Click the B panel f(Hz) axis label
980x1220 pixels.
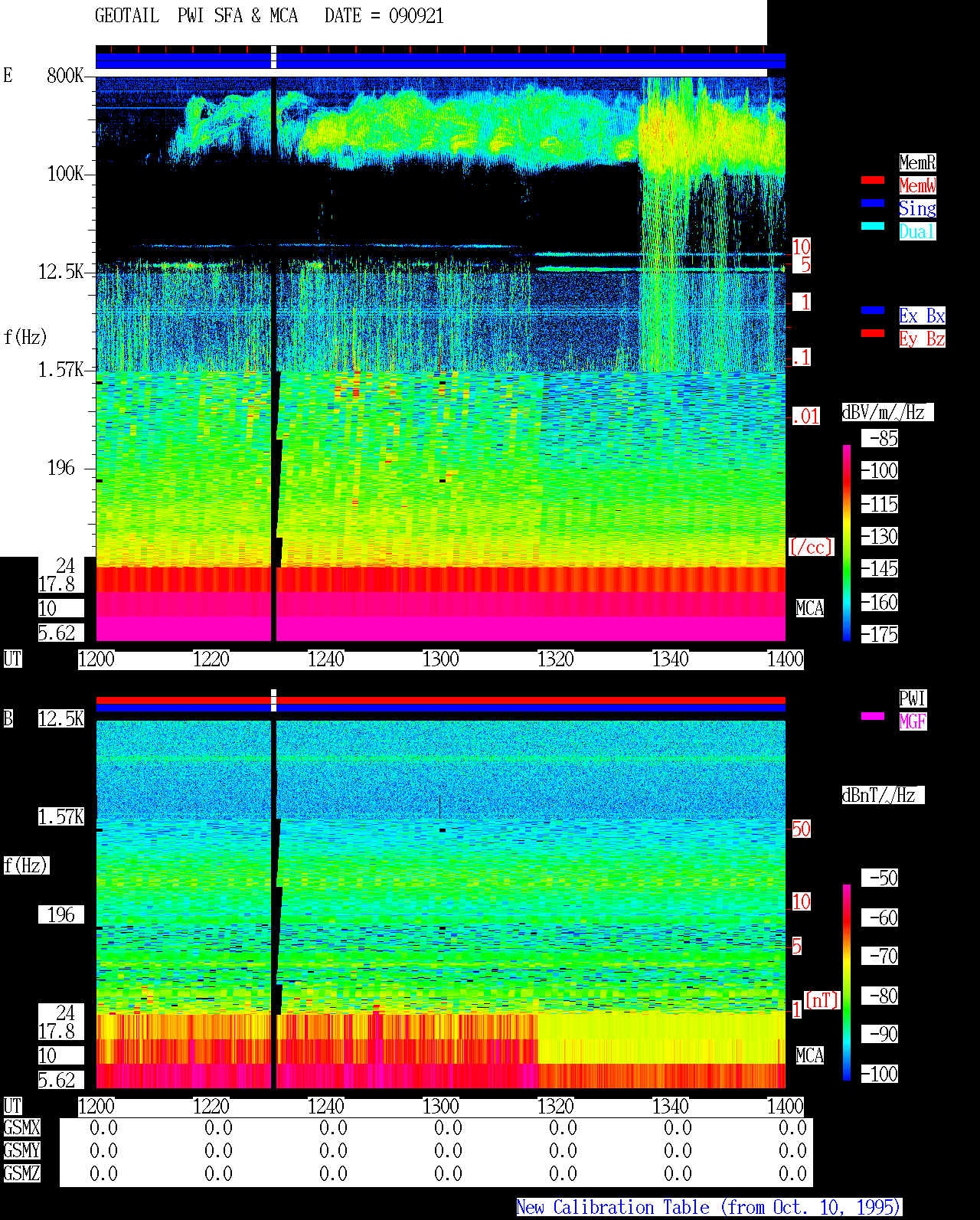tap(25, 865)
